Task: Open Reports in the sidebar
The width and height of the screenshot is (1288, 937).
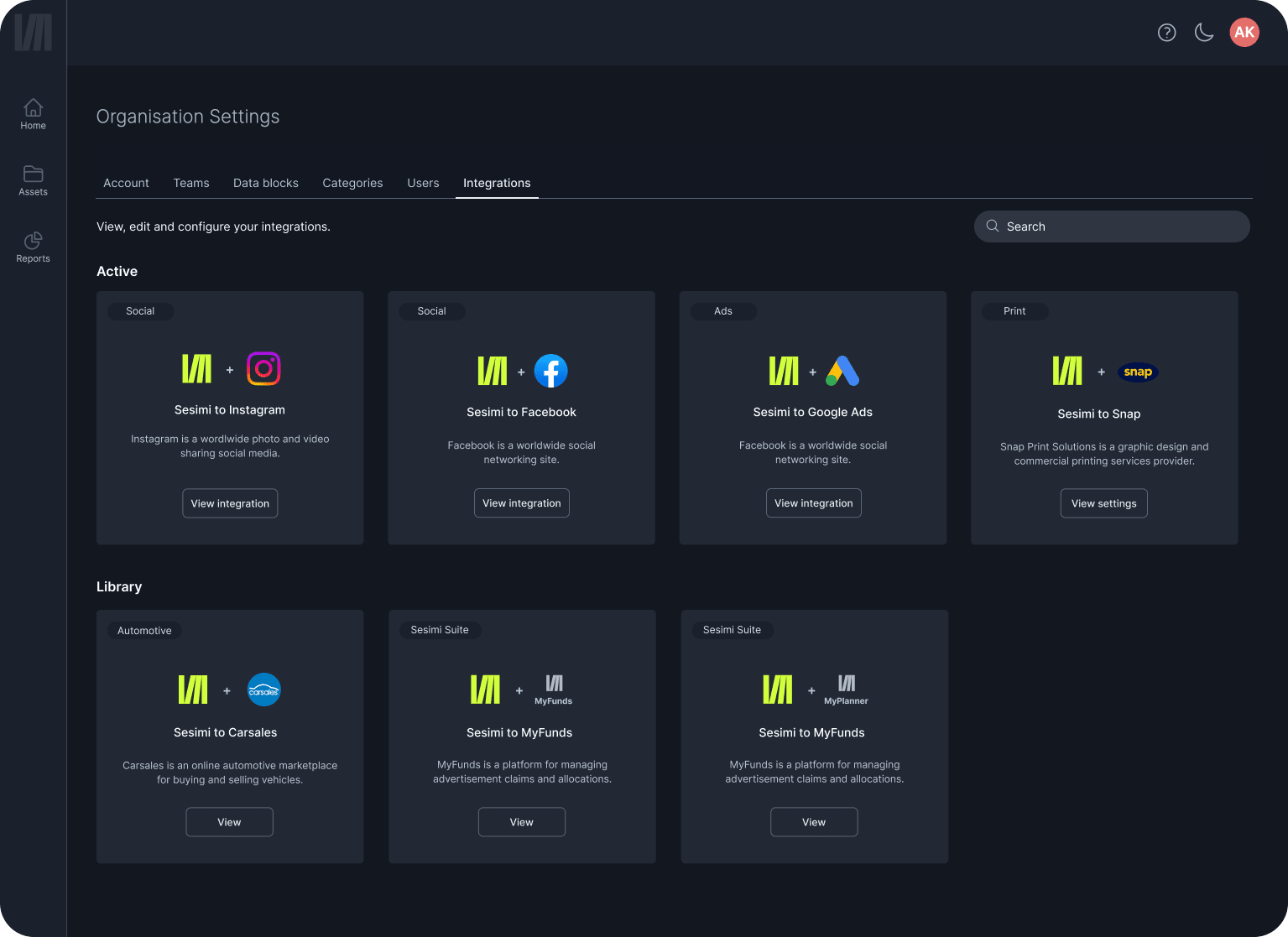Action: [33, 247]
